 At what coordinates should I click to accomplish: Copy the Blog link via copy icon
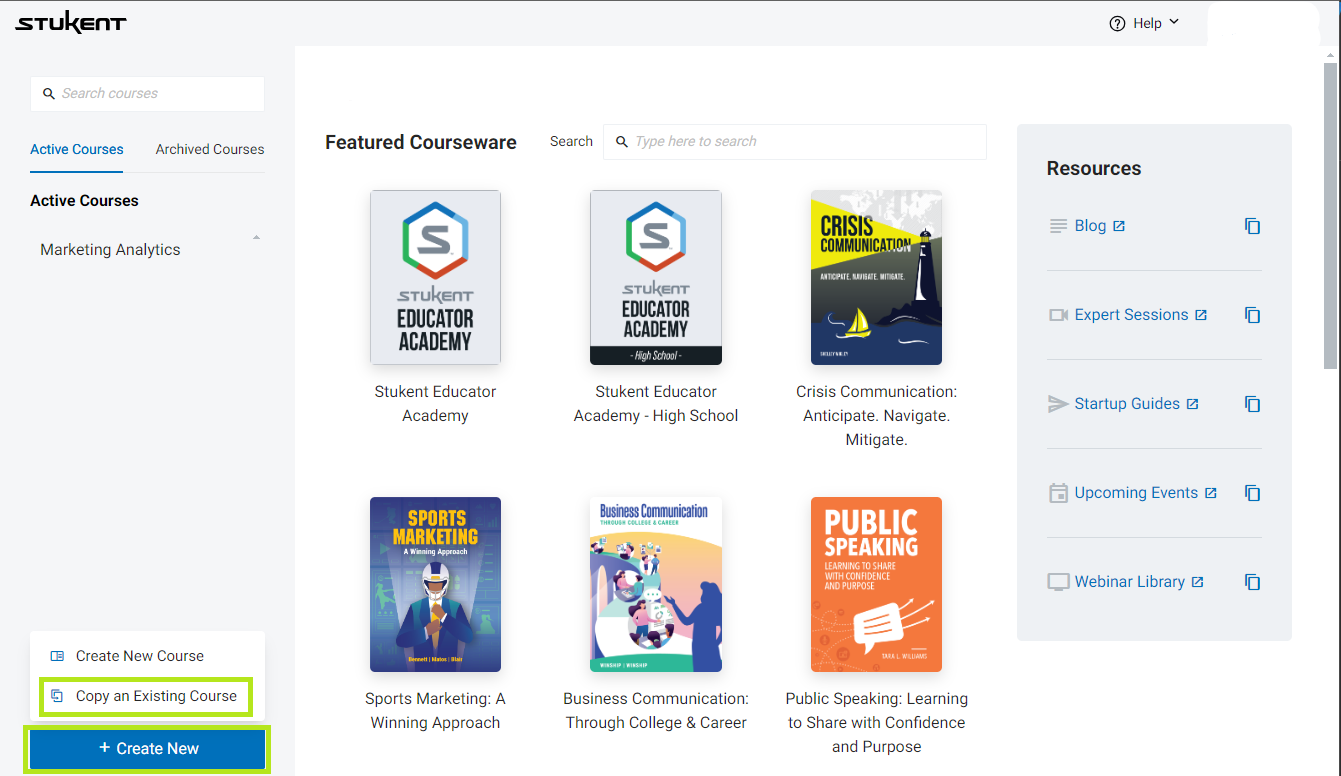click(1252, 226)
